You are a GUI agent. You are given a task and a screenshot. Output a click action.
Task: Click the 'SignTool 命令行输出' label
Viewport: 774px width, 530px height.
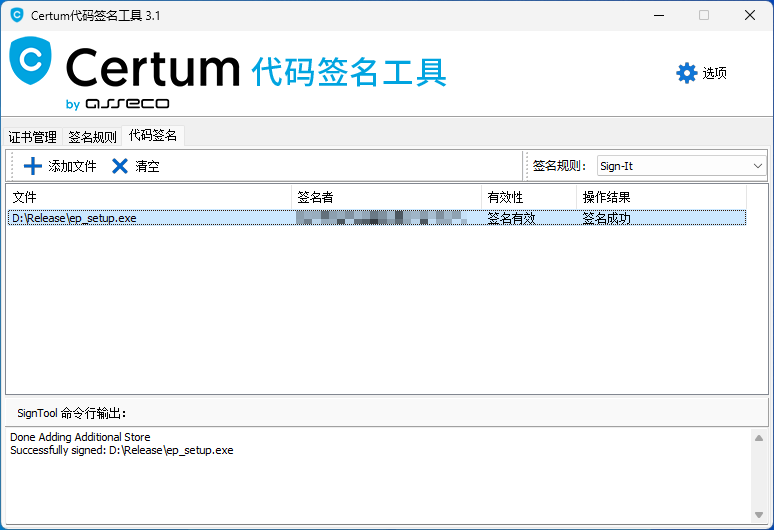[72, 413]
